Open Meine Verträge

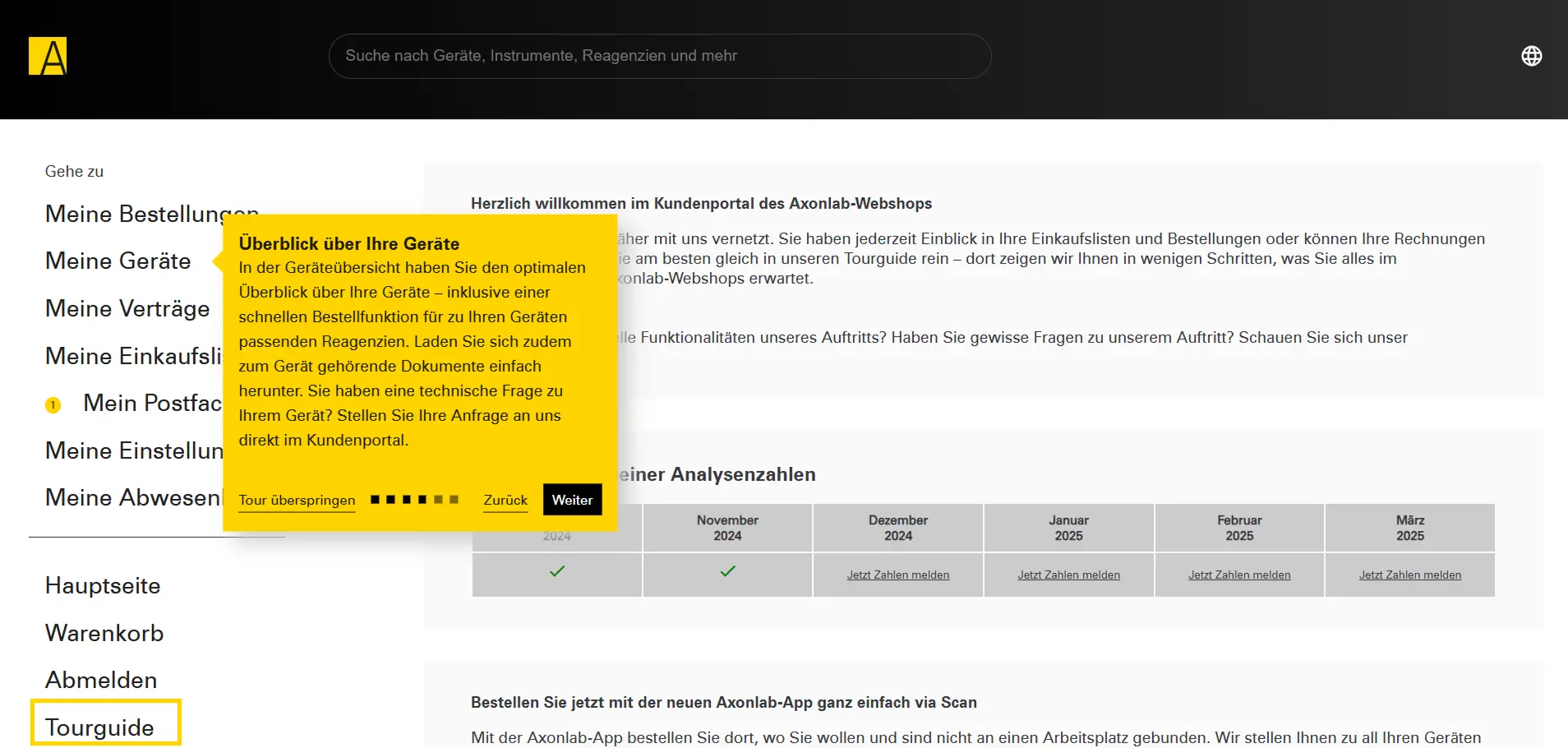[127, 308]
